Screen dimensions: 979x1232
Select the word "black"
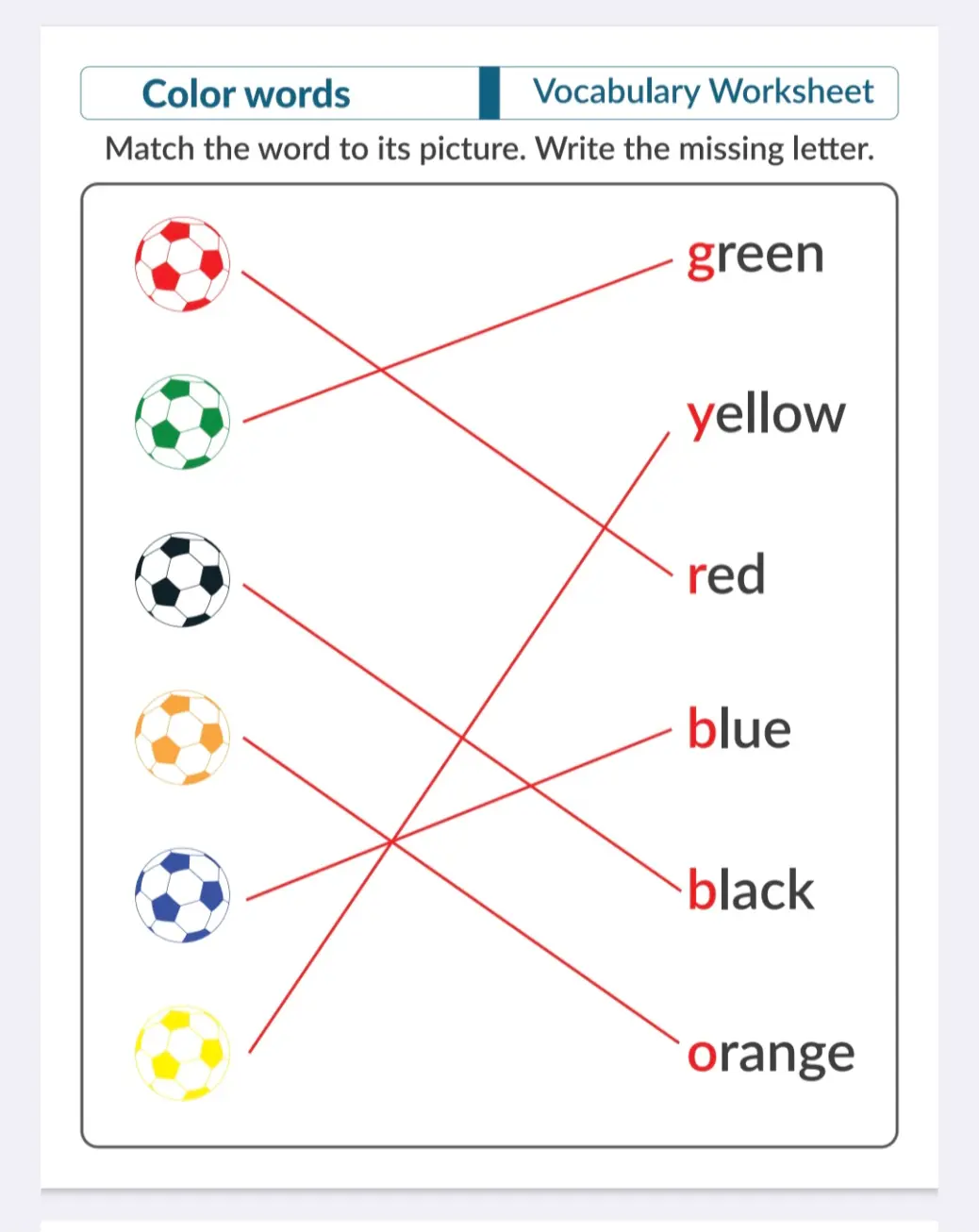[x=750, y=890]
